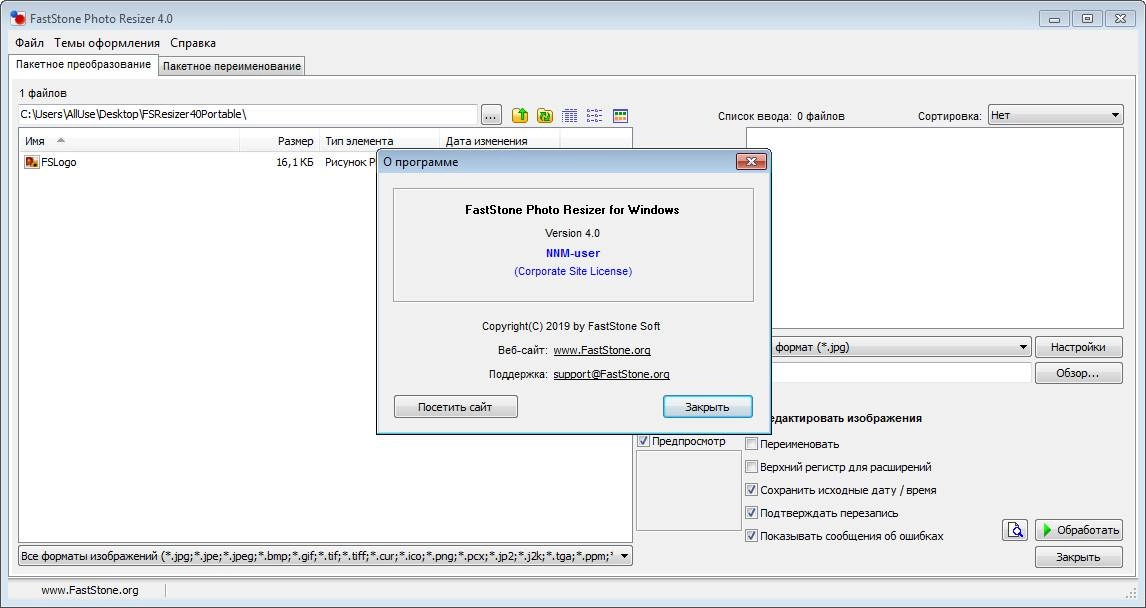
Task: Click the Посетить сайт button
Action: tap(455, 407)
